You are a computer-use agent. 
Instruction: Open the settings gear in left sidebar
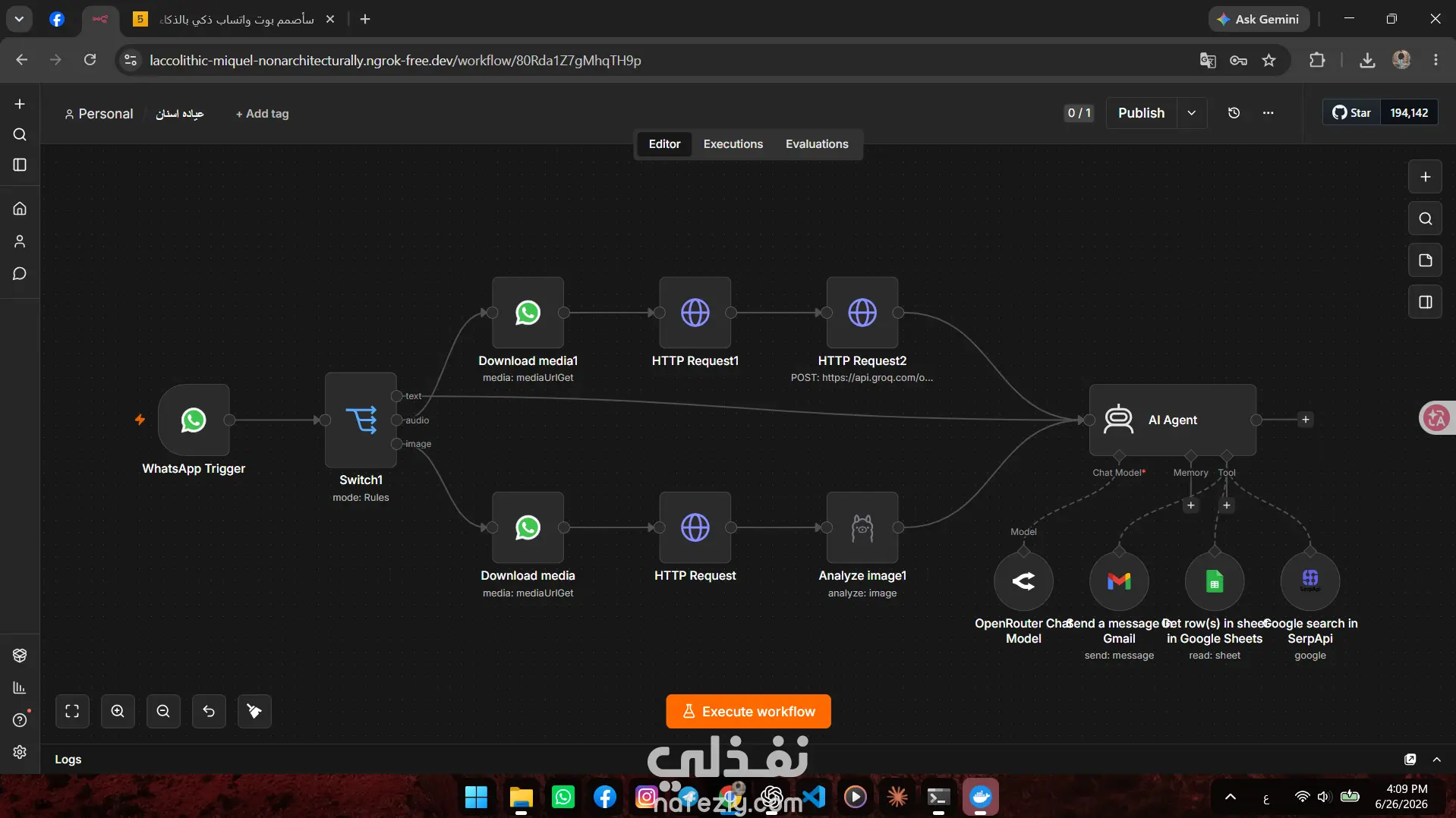(x=20, y=751)
